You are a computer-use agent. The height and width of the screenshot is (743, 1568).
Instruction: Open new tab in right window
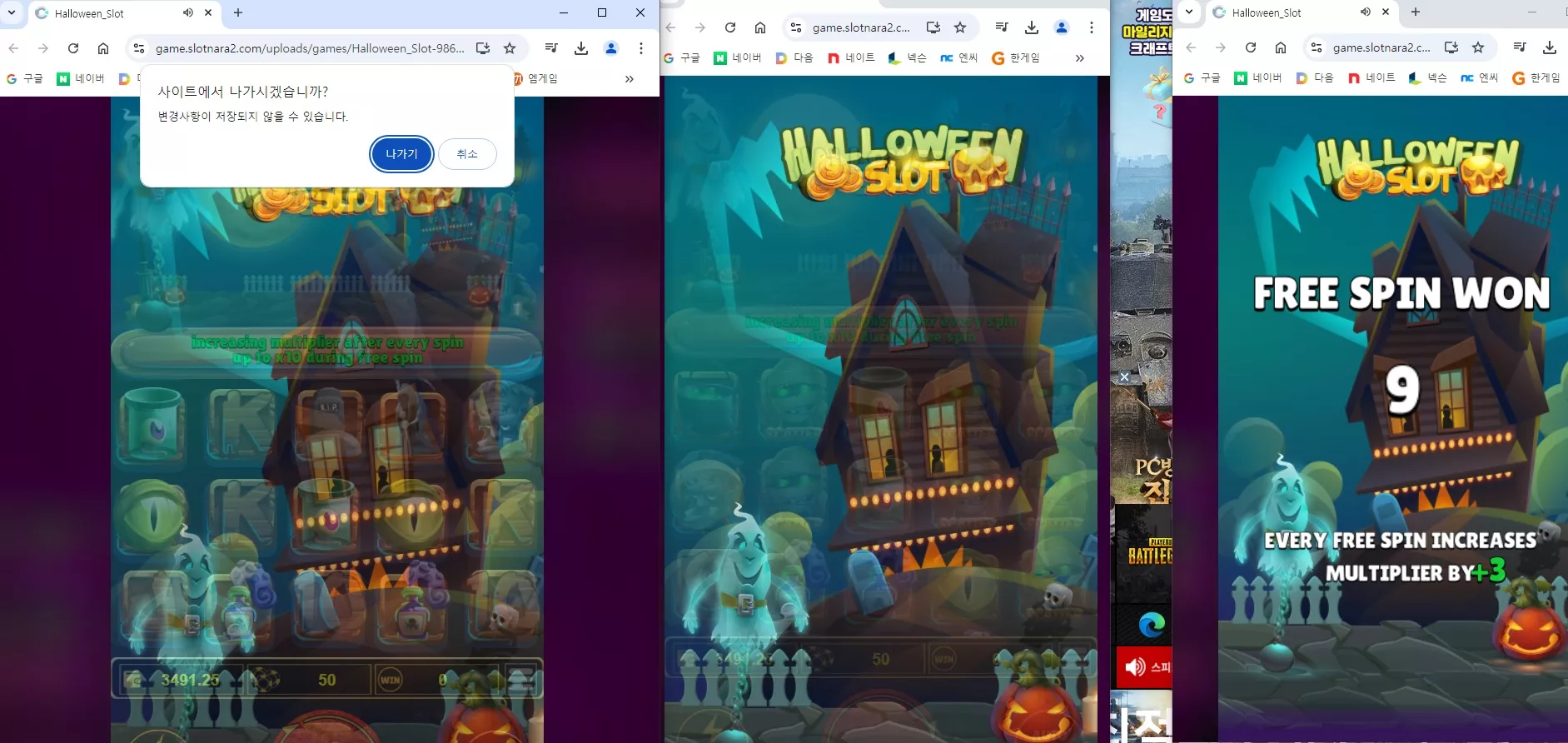[x=1416, y=12]
